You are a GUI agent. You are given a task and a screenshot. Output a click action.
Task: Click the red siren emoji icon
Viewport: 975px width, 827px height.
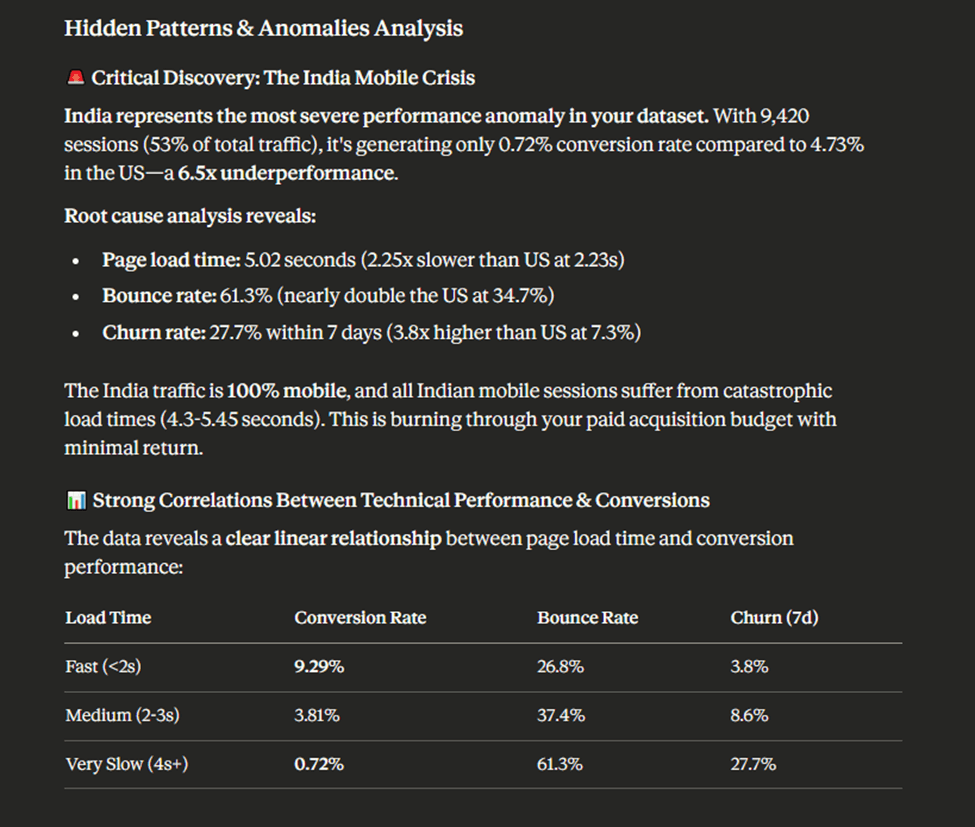click(75, 78)
